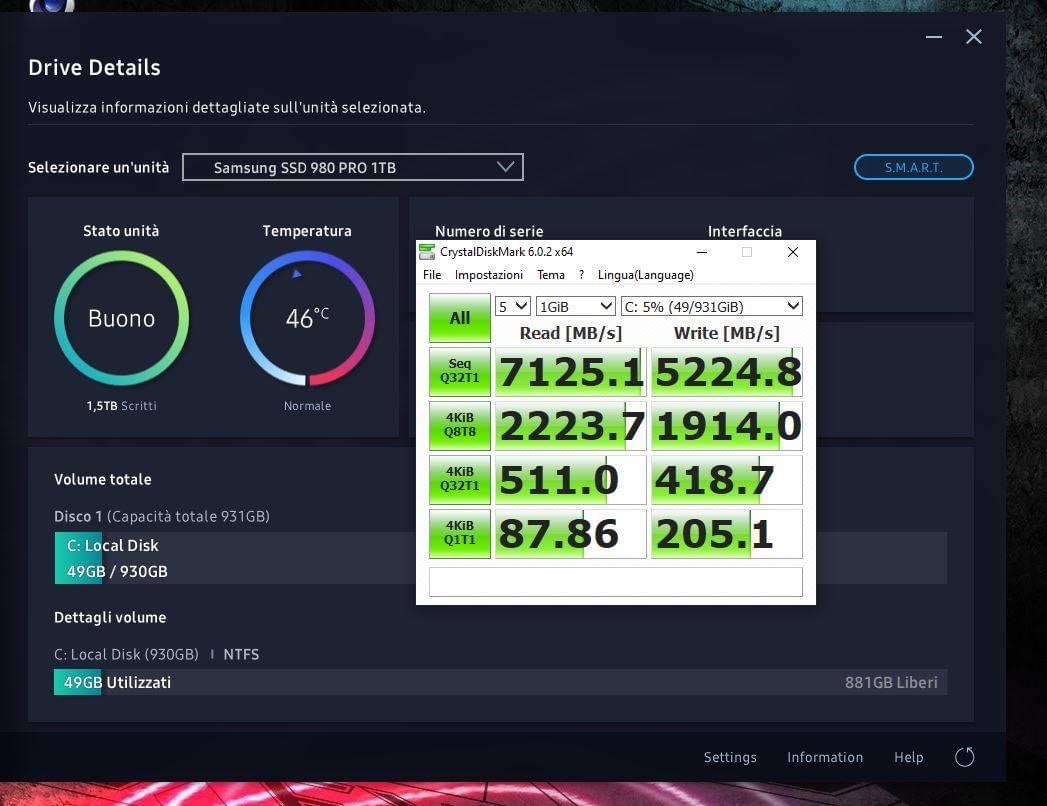The image size is (1047, 806).
Task: Minimize the CrystalDiskMark window
Action: (x=702, y=252)
